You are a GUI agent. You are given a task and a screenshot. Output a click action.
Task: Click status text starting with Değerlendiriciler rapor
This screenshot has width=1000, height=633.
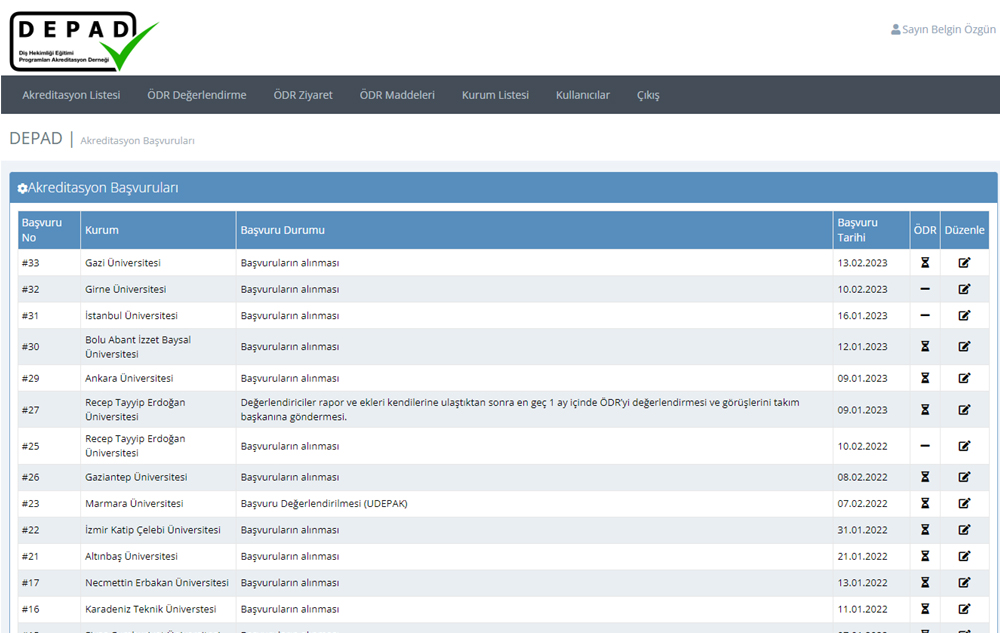click(520, 410)
